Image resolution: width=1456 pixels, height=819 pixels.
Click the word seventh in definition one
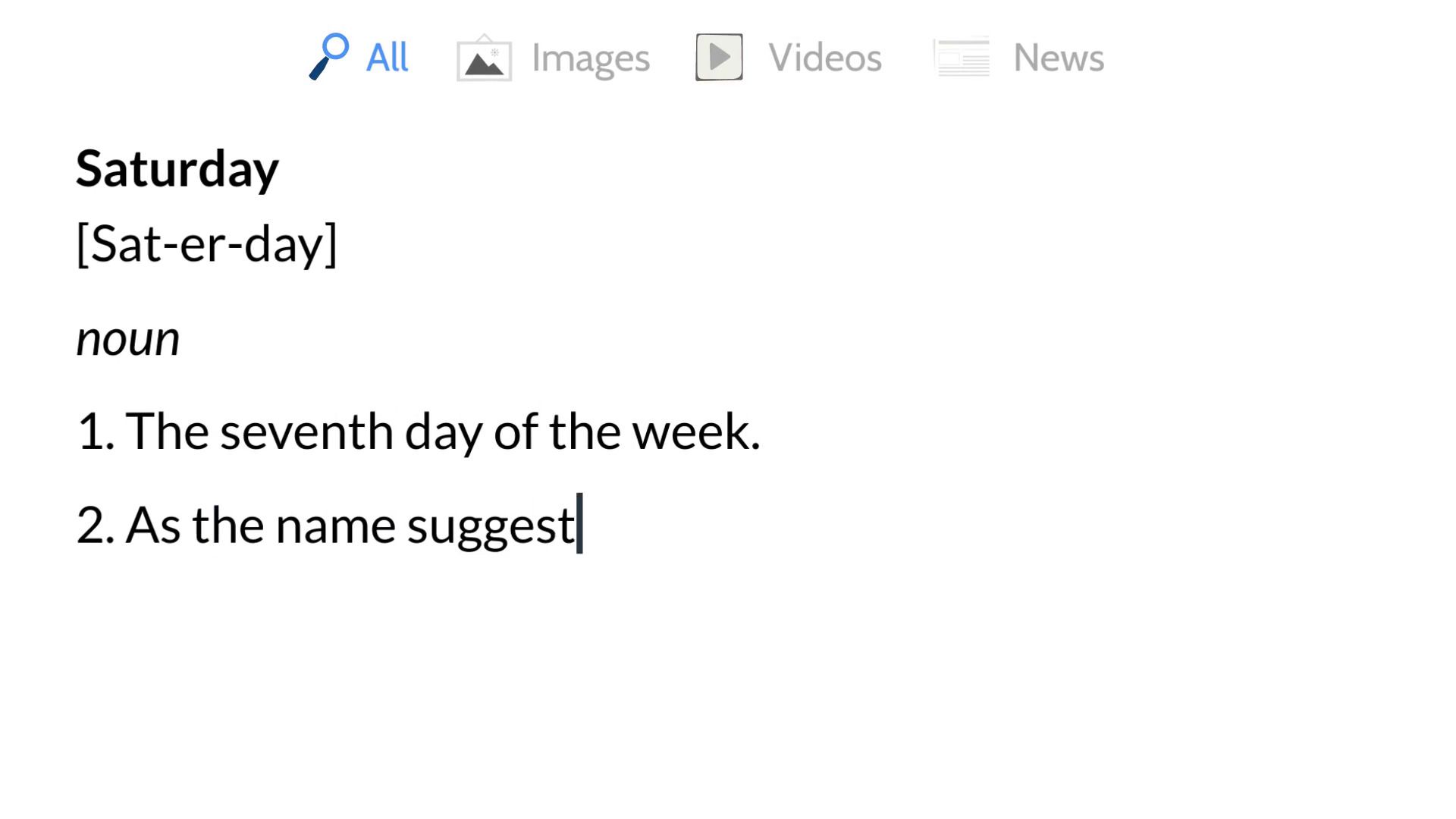(x=306, y=431)
